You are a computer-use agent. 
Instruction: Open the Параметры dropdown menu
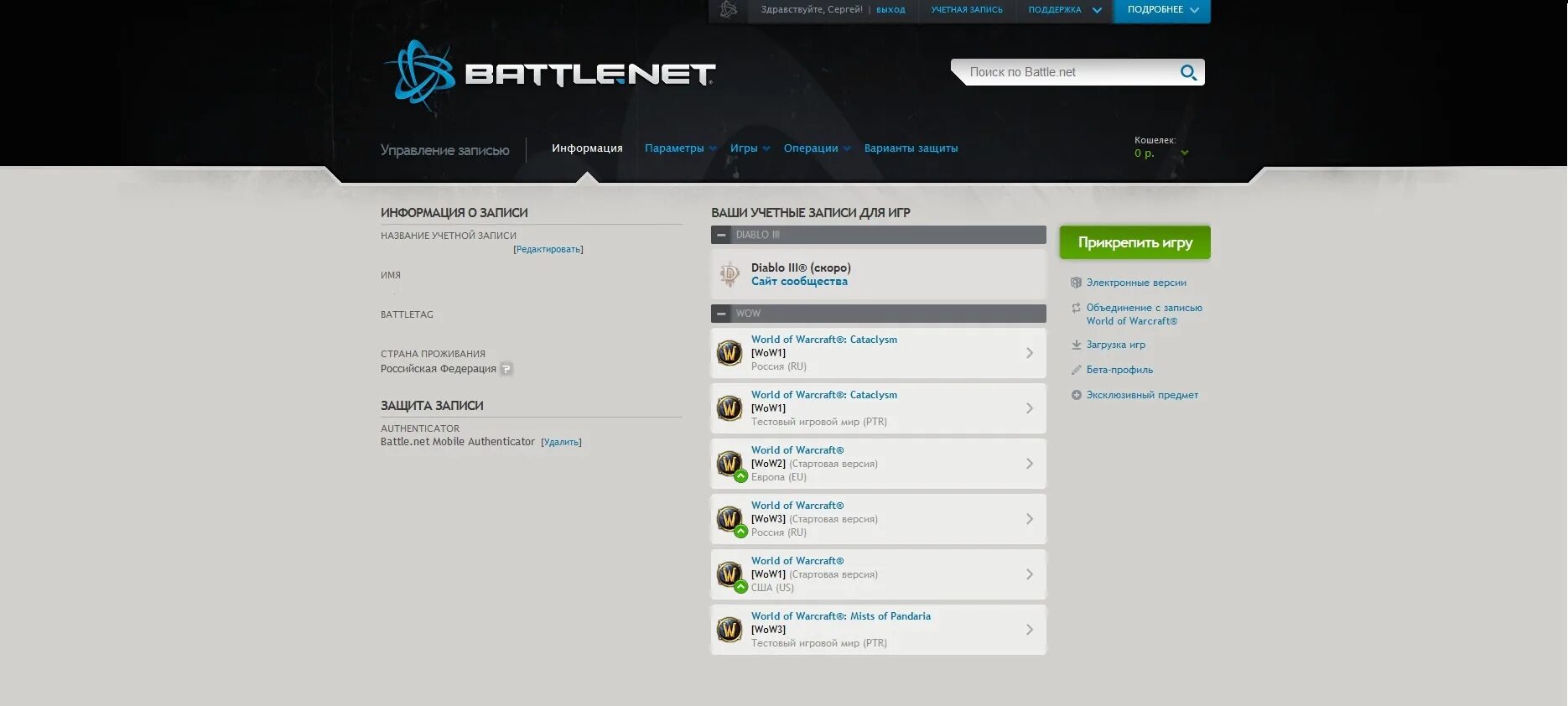(x=680, y=148)
